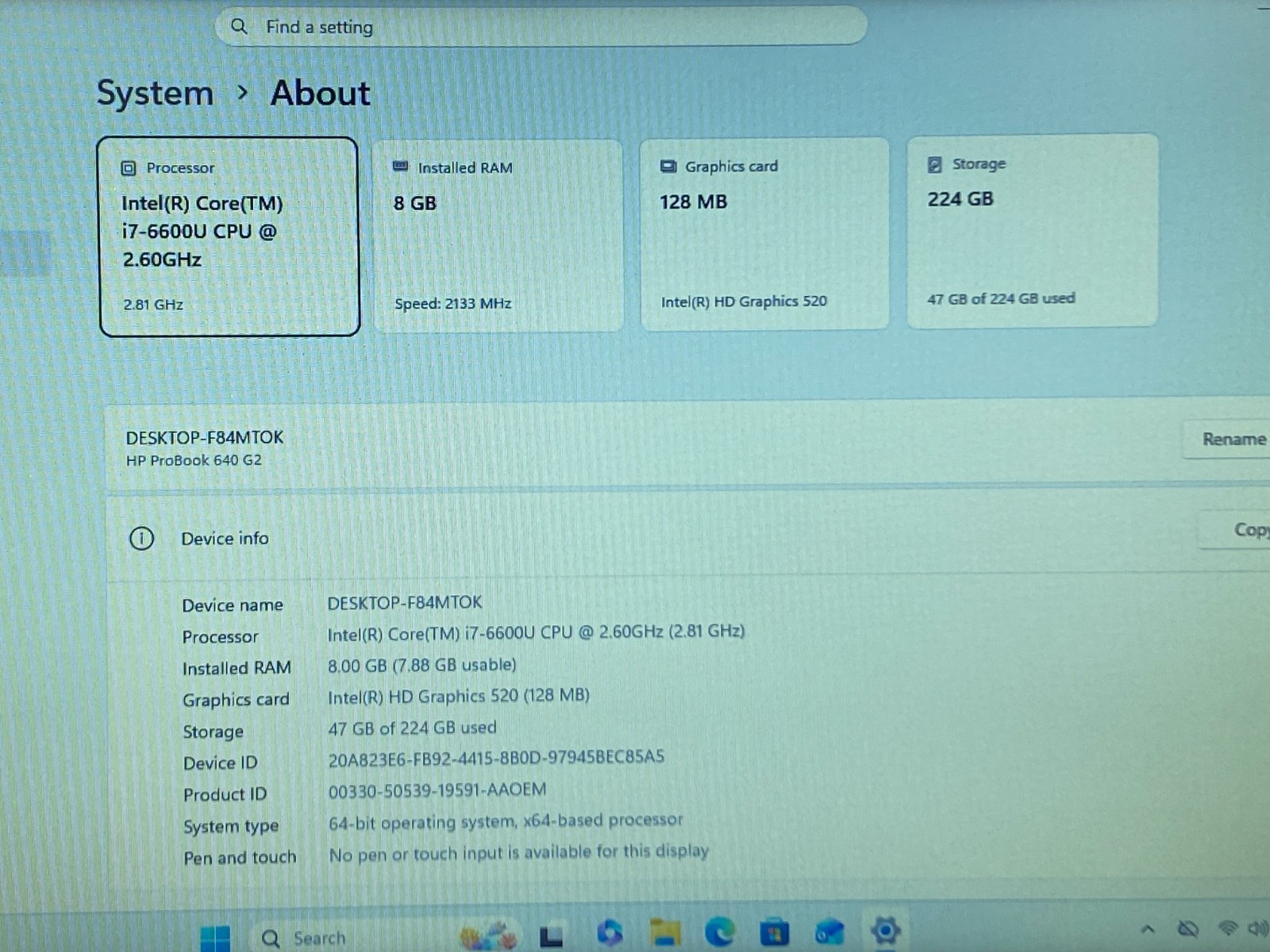
Task: Select the Processor spec card
Action: [229, 236]
